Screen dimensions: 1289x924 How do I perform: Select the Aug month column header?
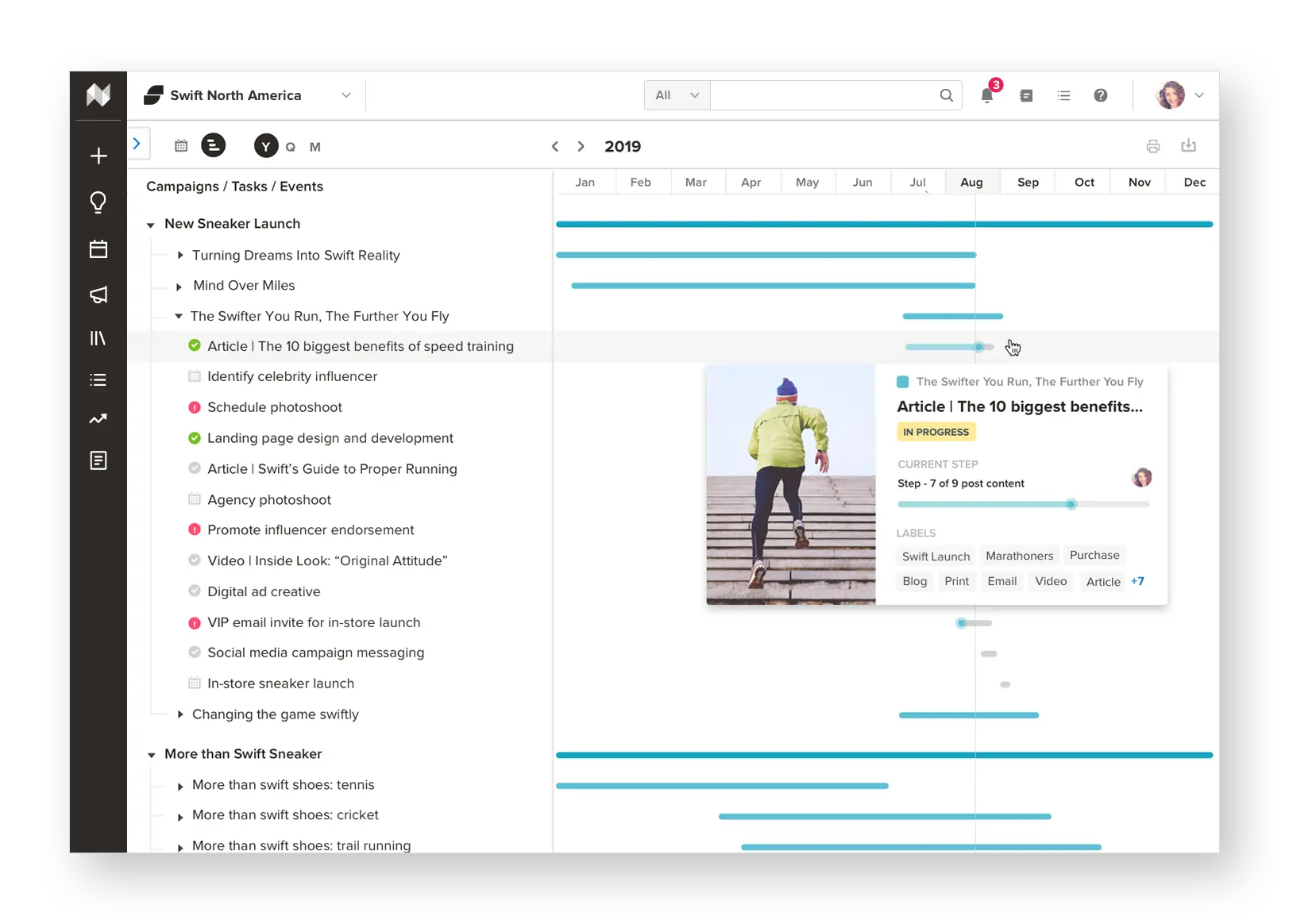pos(972,182)
